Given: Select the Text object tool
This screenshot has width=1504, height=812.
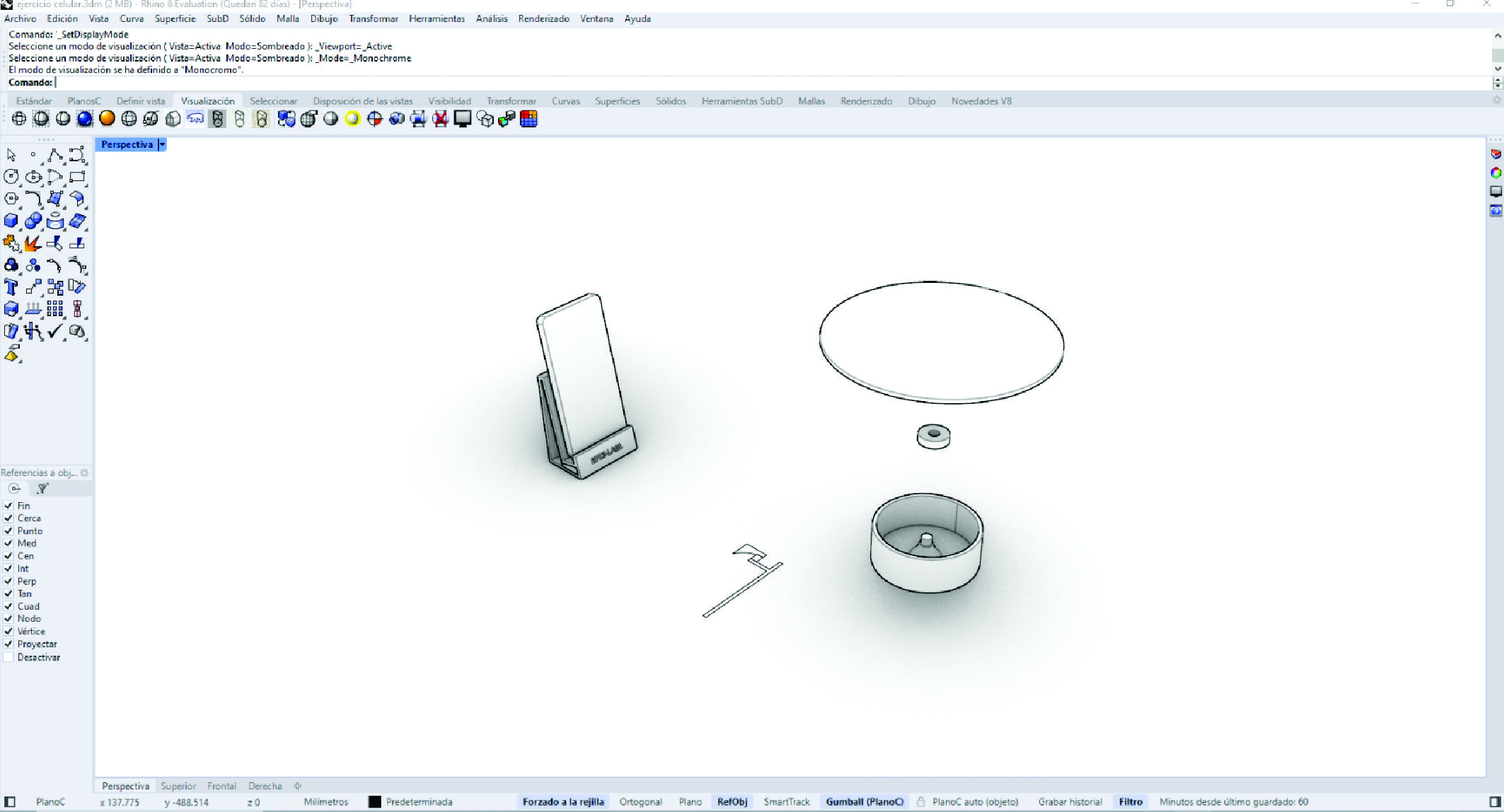Looking at the screenshot, I should tap(11, 287).
